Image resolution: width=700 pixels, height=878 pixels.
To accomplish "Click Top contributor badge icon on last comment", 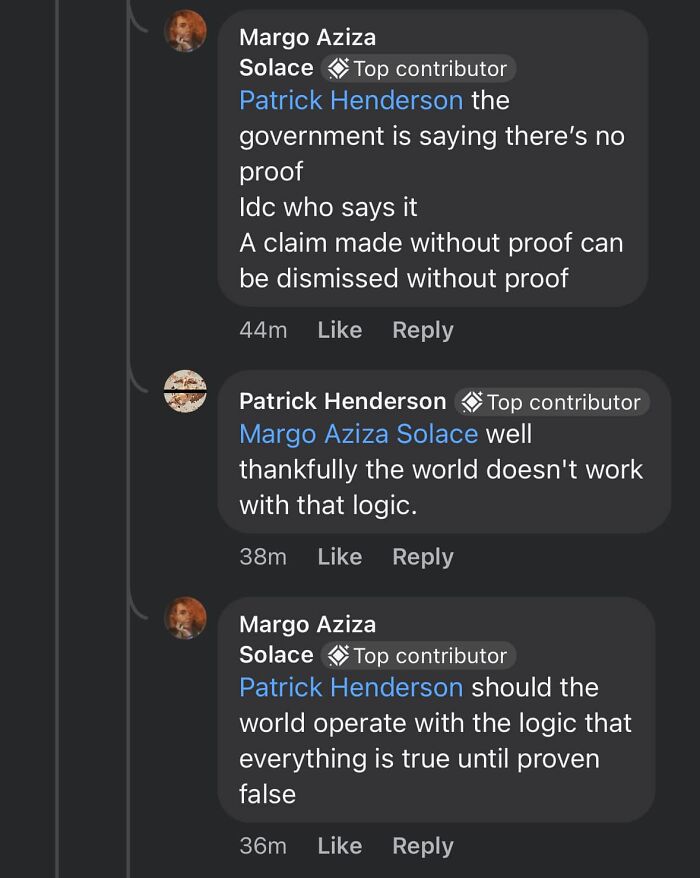I will pos(338,655).
